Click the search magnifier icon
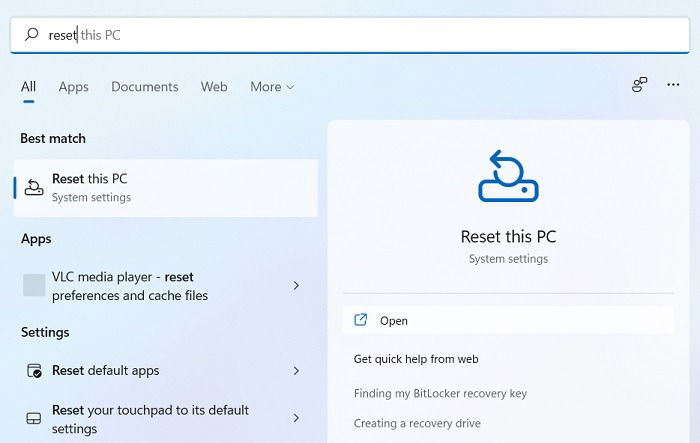Screen dimensions: 700x443 click(32, 34)
